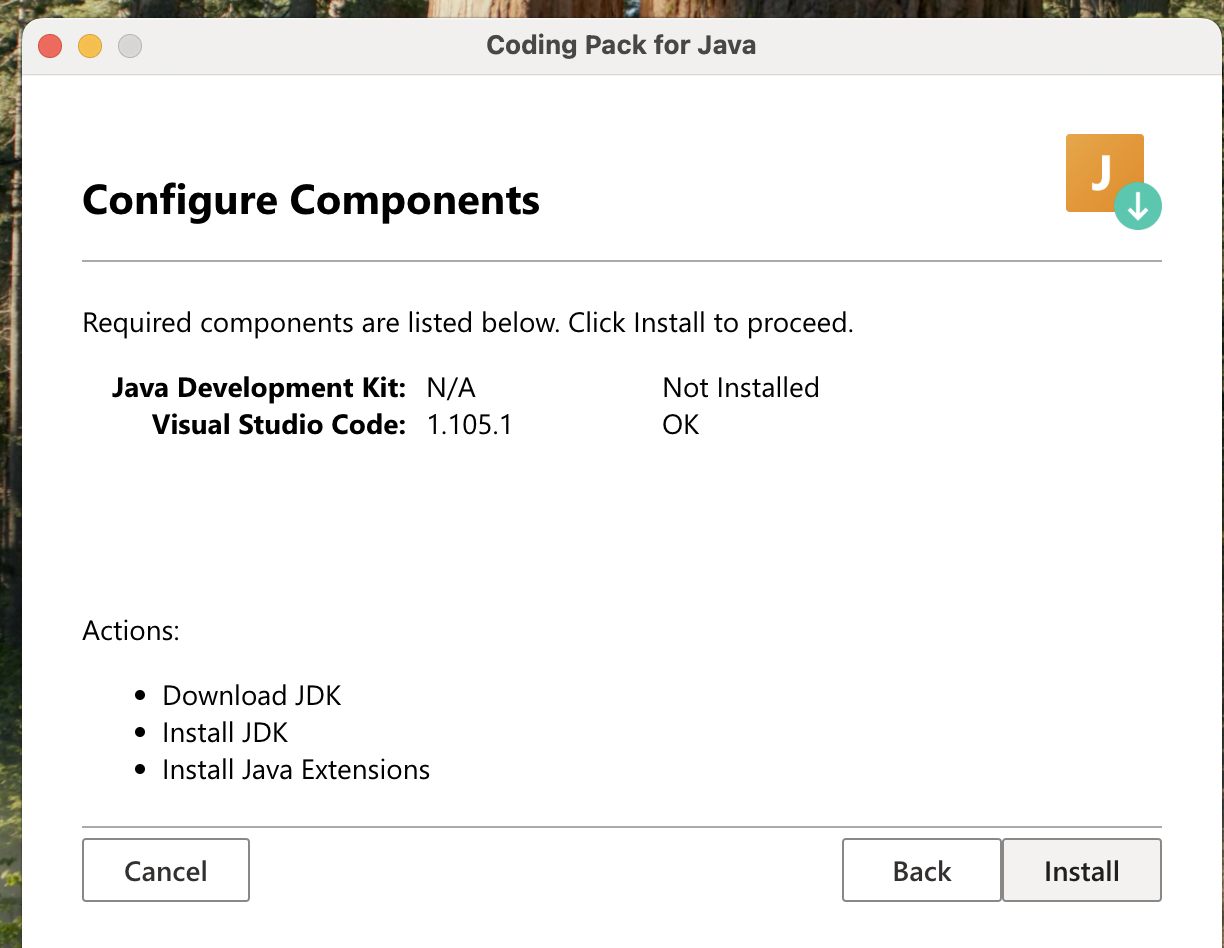This screenshot has height=948, width=1224.
Task: Click the Coding Pack for Java logo icon
Action: coord(1105,173)
